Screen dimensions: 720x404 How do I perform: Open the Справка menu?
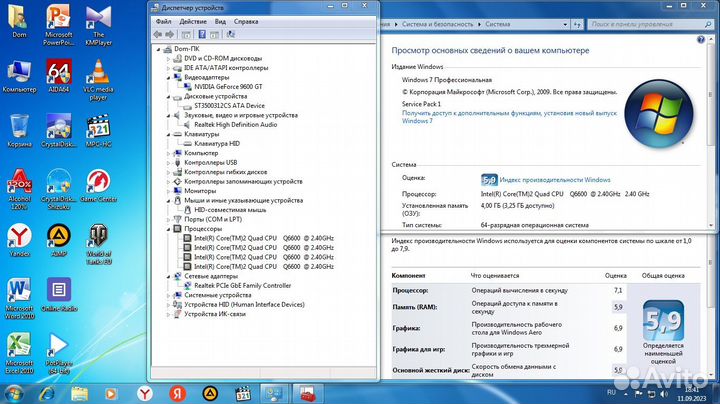click(x=246, y=22)
